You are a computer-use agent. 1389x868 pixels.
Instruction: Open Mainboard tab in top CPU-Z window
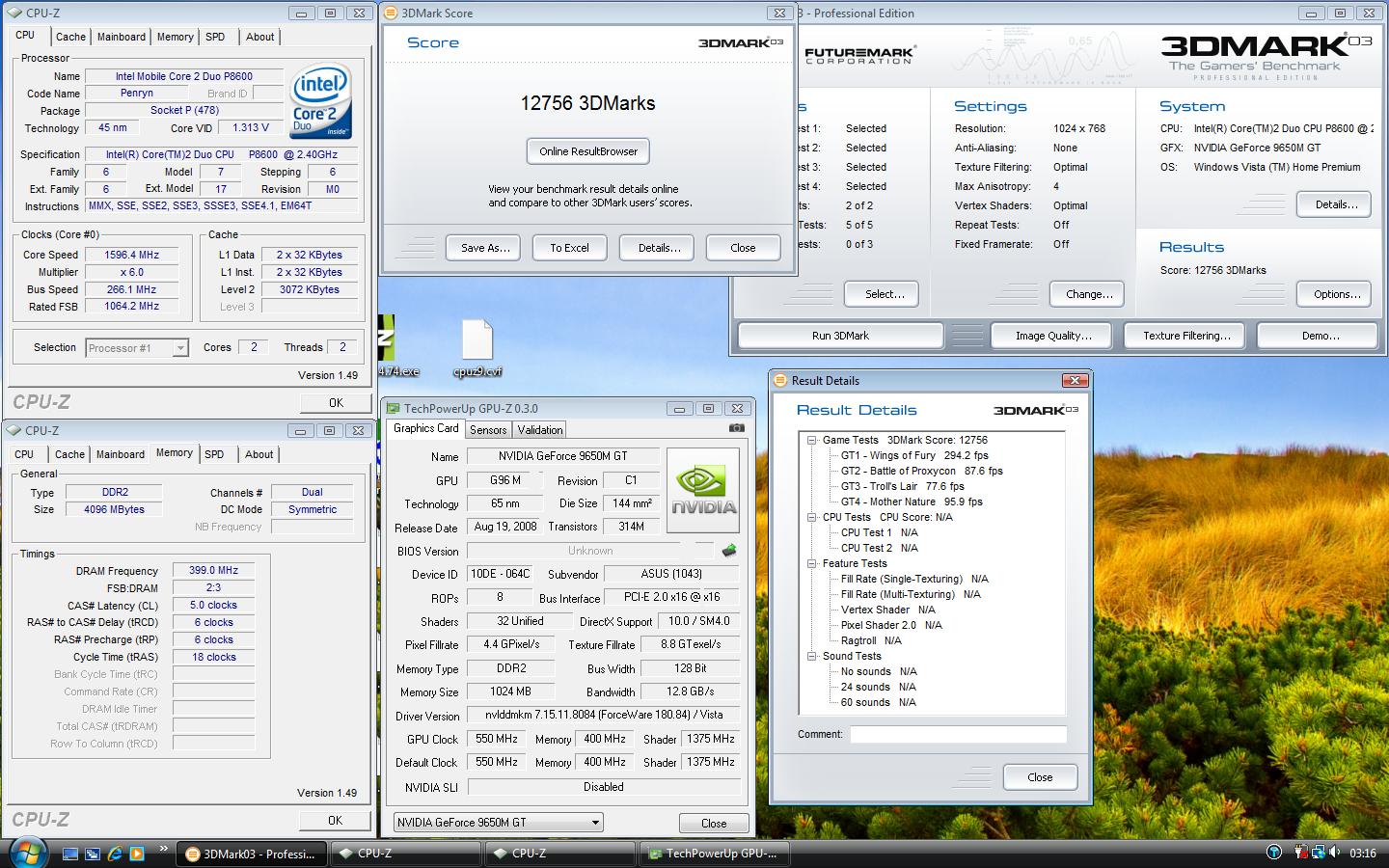tap(122, 37)
